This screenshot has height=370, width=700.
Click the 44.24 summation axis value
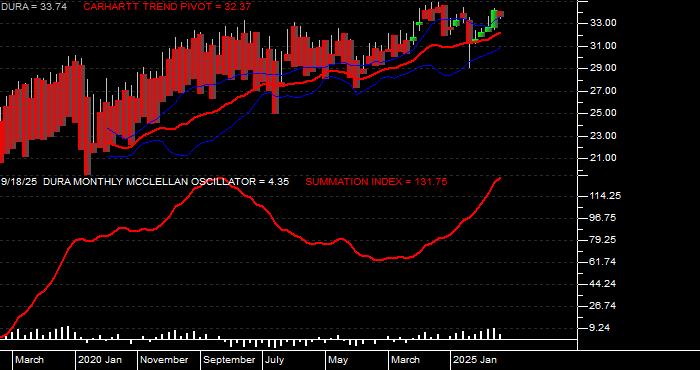point(604,284)
